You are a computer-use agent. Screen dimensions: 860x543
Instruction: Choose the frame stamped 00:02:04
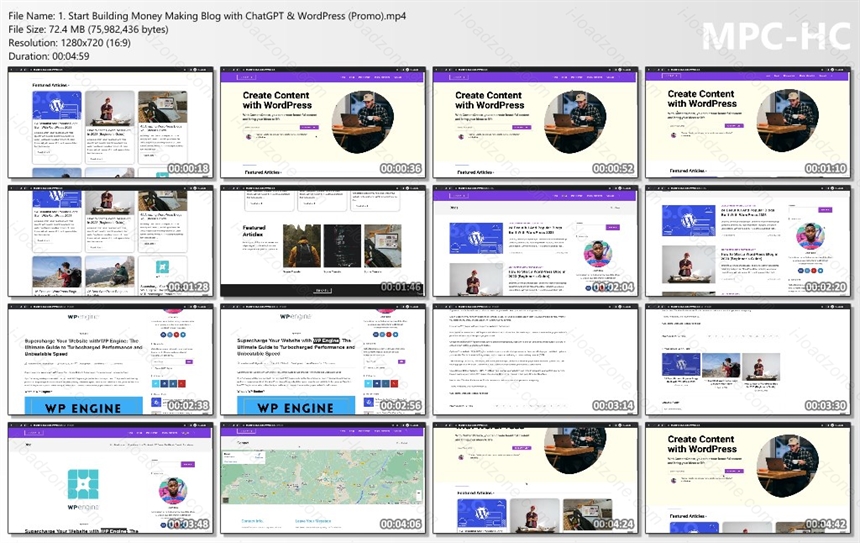[535, 241]
